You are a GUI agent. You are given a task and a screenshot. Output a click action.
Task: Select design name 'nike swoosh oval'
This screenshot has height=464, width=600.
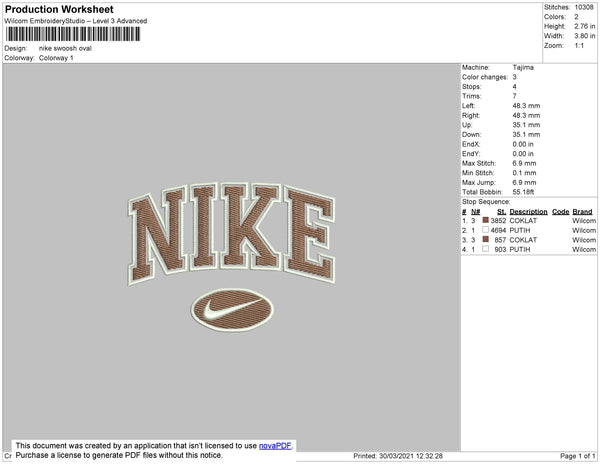click(65, 49)
